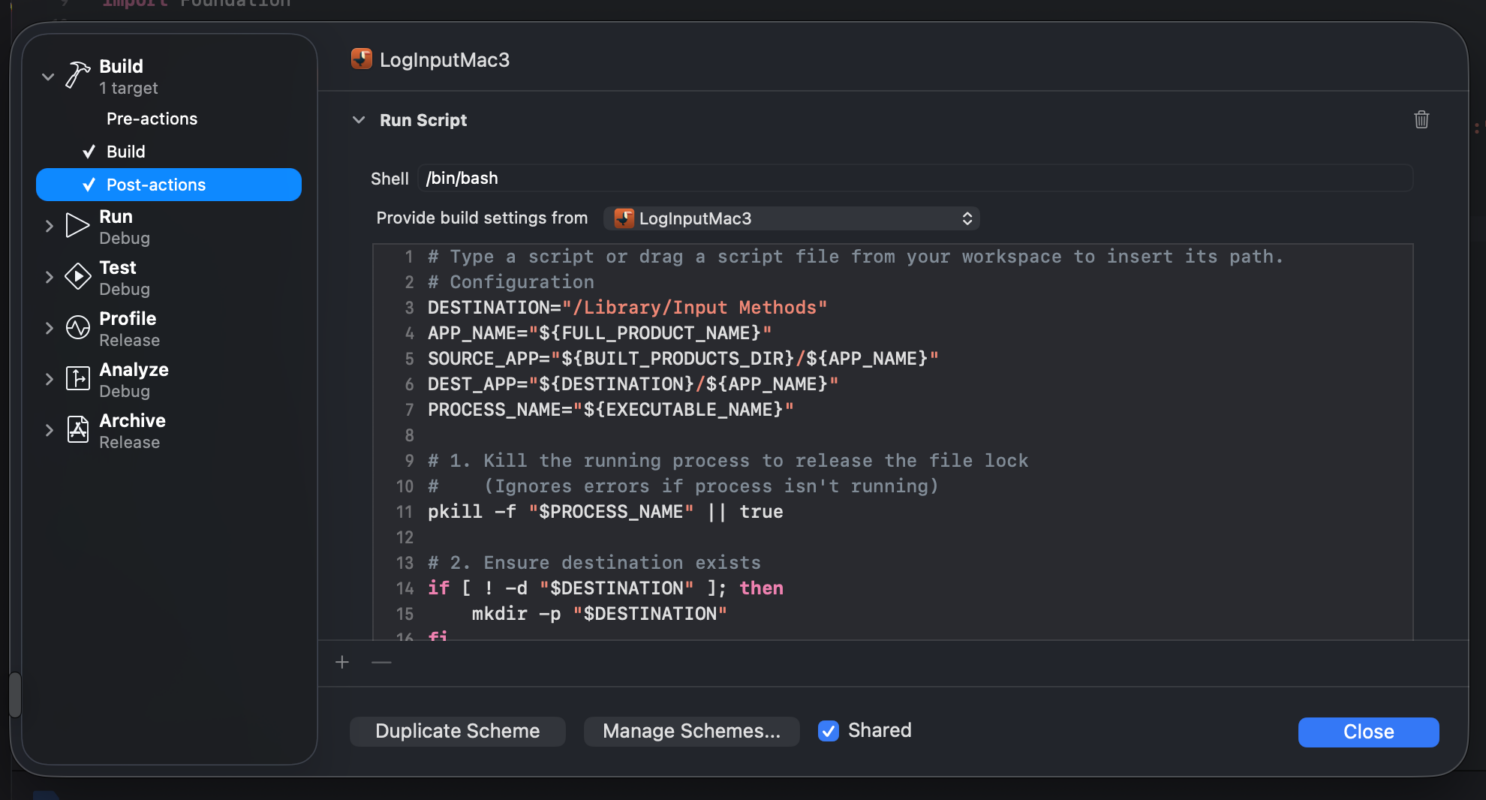Collapse the Run Script disclosure triangle
1486x800 pixels.
tap(358, 120)
